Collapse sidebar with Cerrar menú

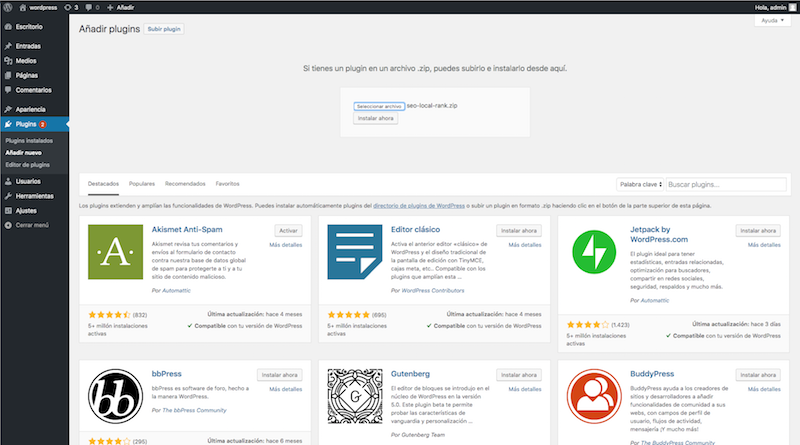(34, 225)
